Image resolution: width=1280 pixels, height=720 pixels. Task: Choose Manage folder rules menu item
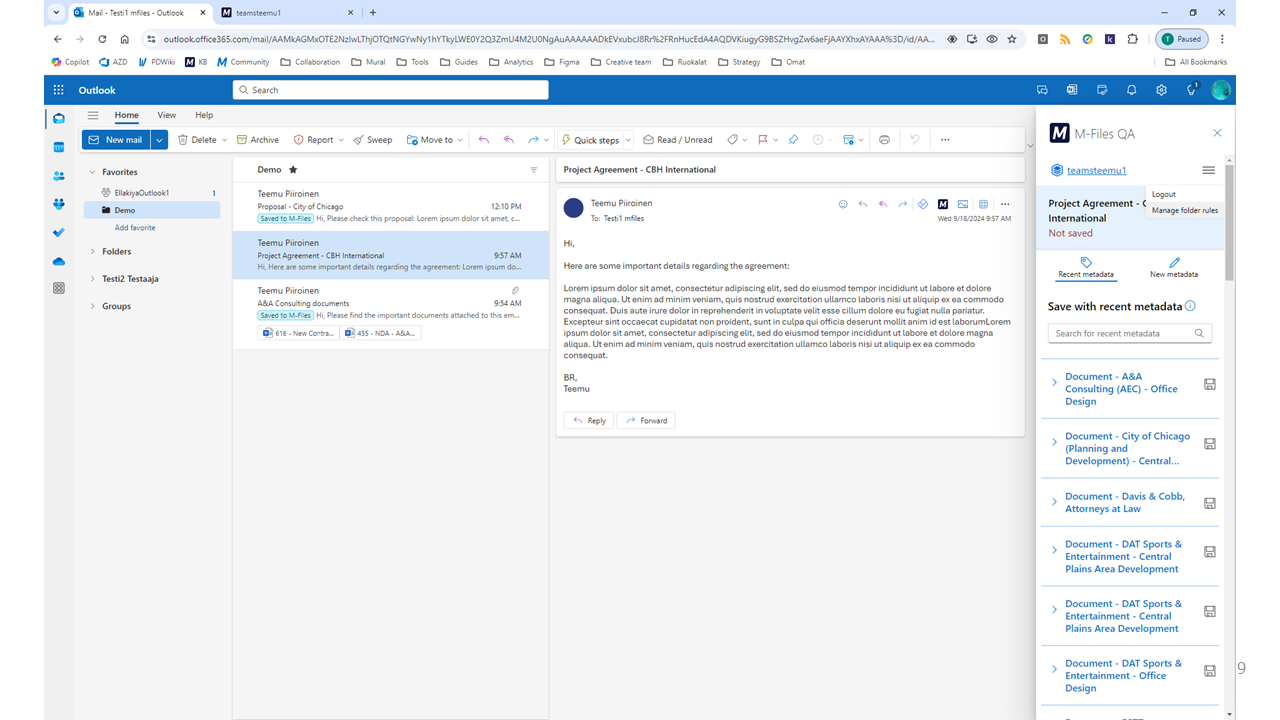[1185, 210]
